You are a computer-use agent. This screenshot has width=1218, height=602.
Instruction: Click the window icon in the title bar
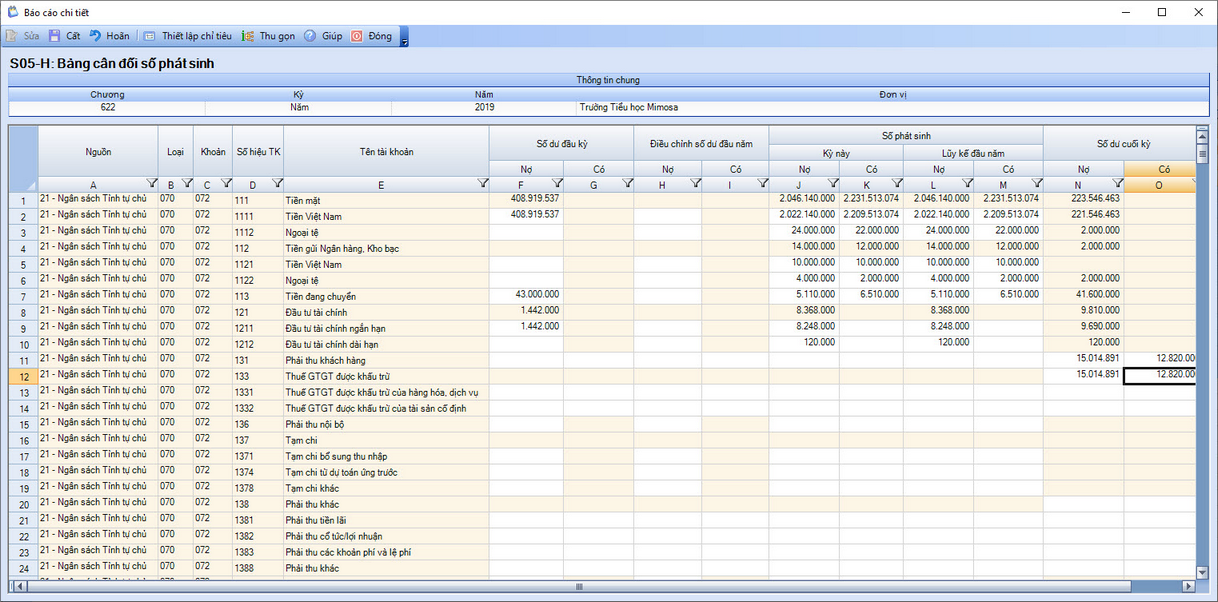[12, 12]
